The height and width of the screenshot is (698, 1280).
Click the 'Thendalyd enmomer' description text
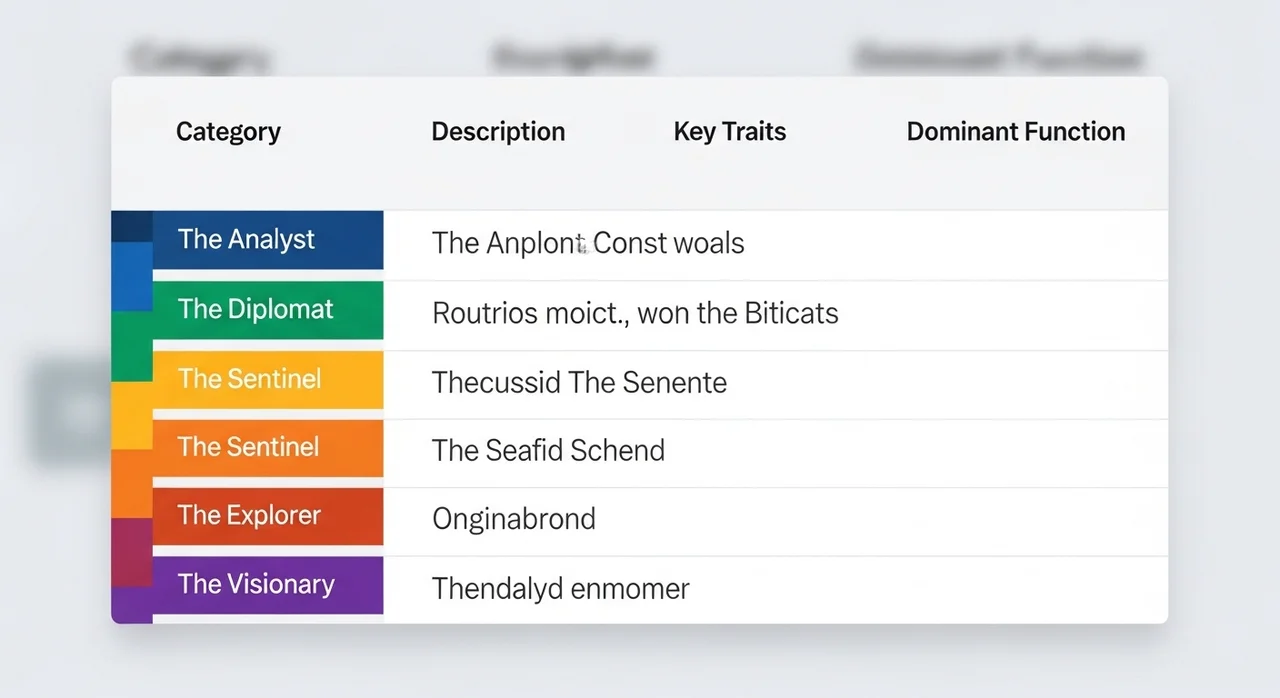pyautogui.click(x=561, y=588)
